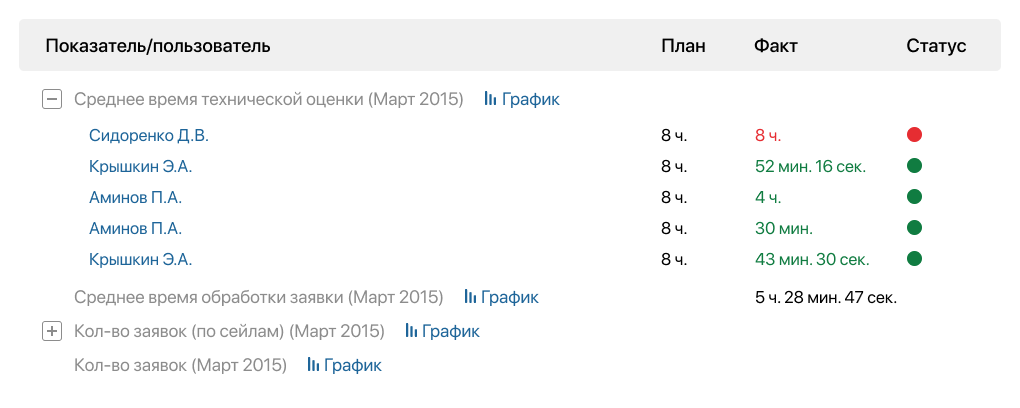Select Аминов П.А. with 4 ч. fact
The width and height of the screenshot is (1020, 408).
tap(135, 197)
